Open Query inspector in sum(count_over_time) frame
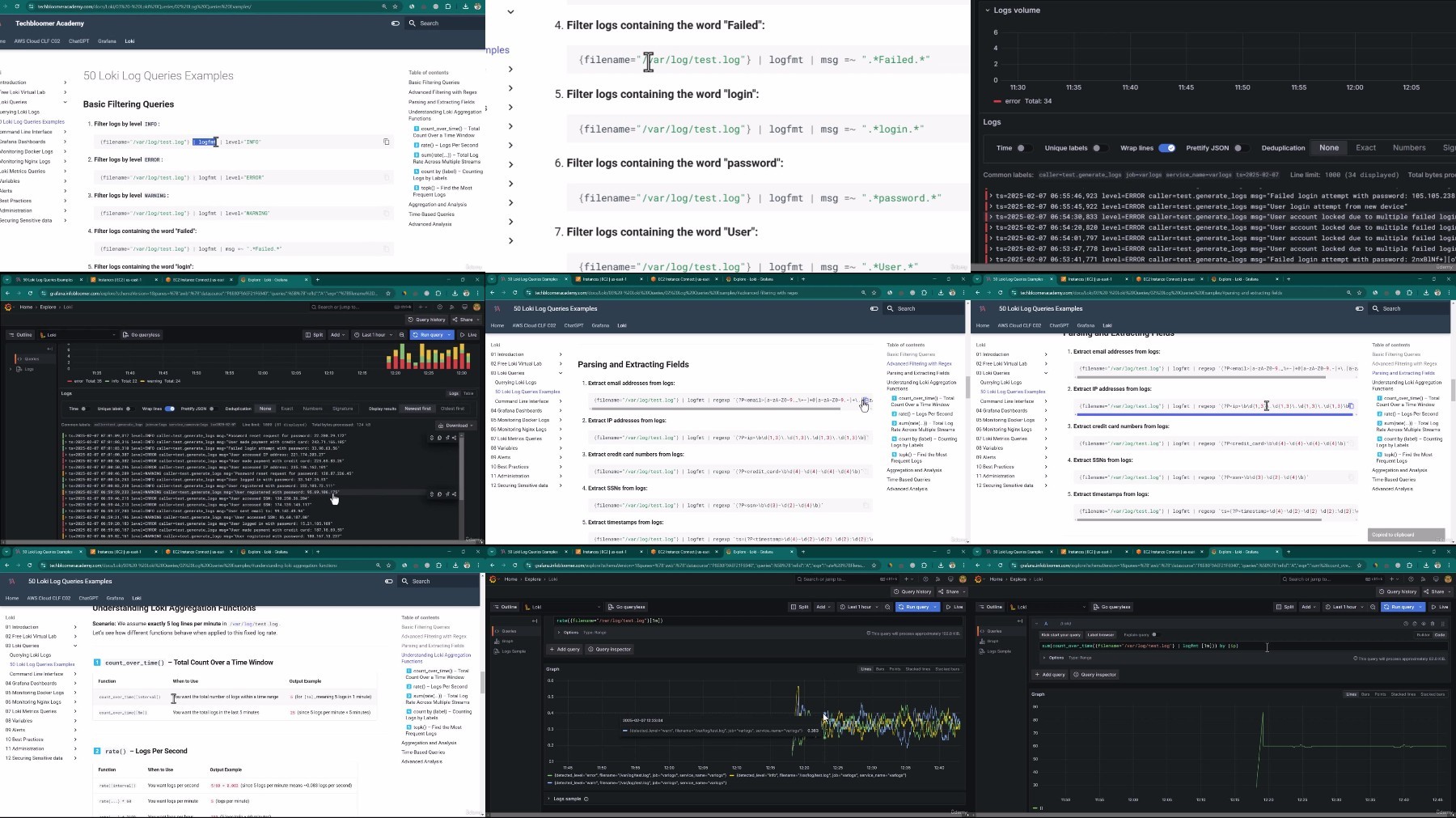 (x=1095, y=674)
